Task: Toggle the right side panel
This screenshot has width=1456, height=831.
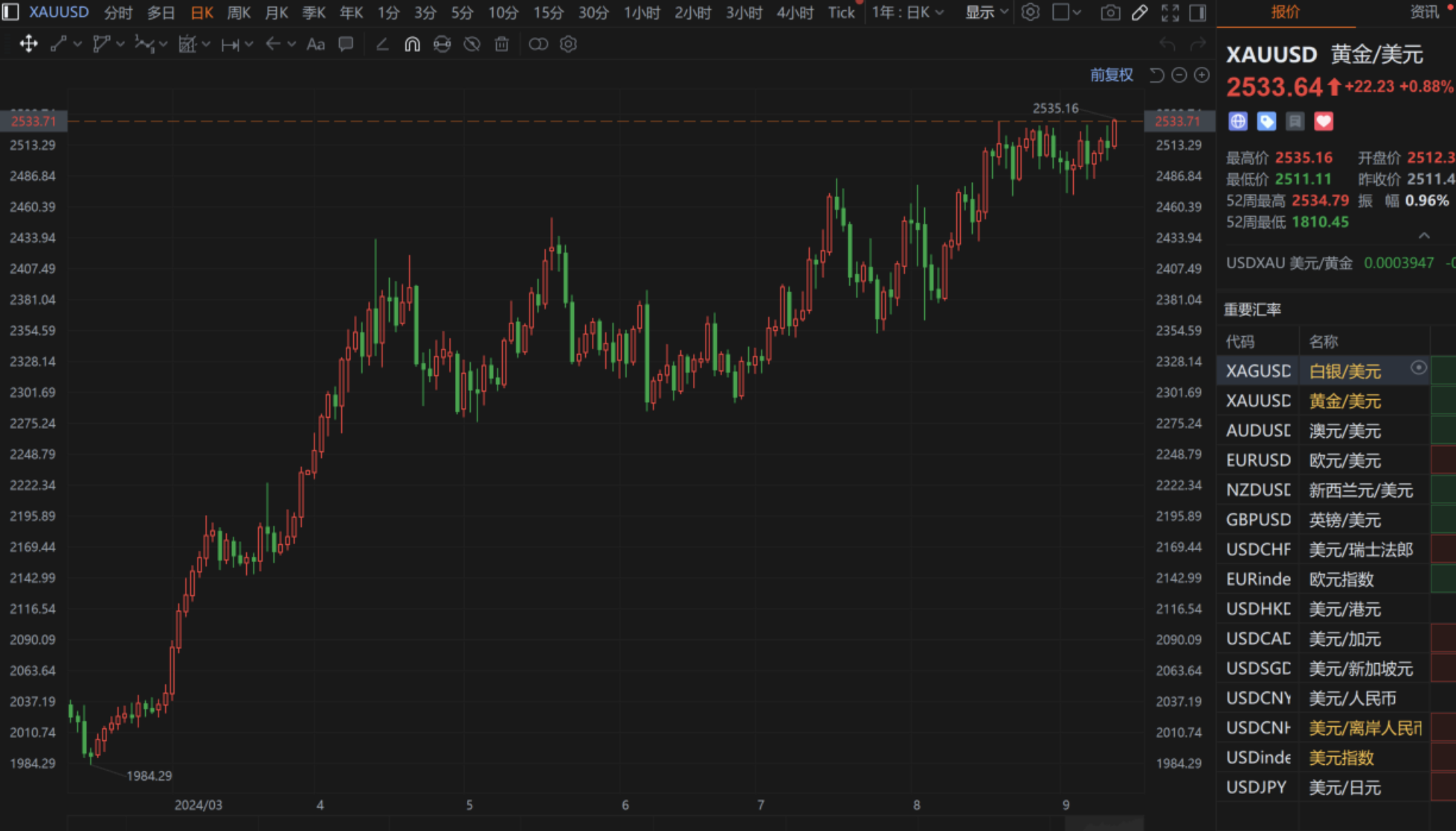Action: 1198,13
